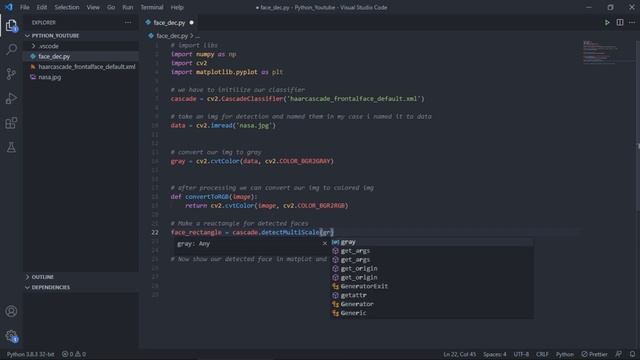Click the VS Code logo icon
The height and width of the screenshot is (360, 640).
(x=9, y=7)
